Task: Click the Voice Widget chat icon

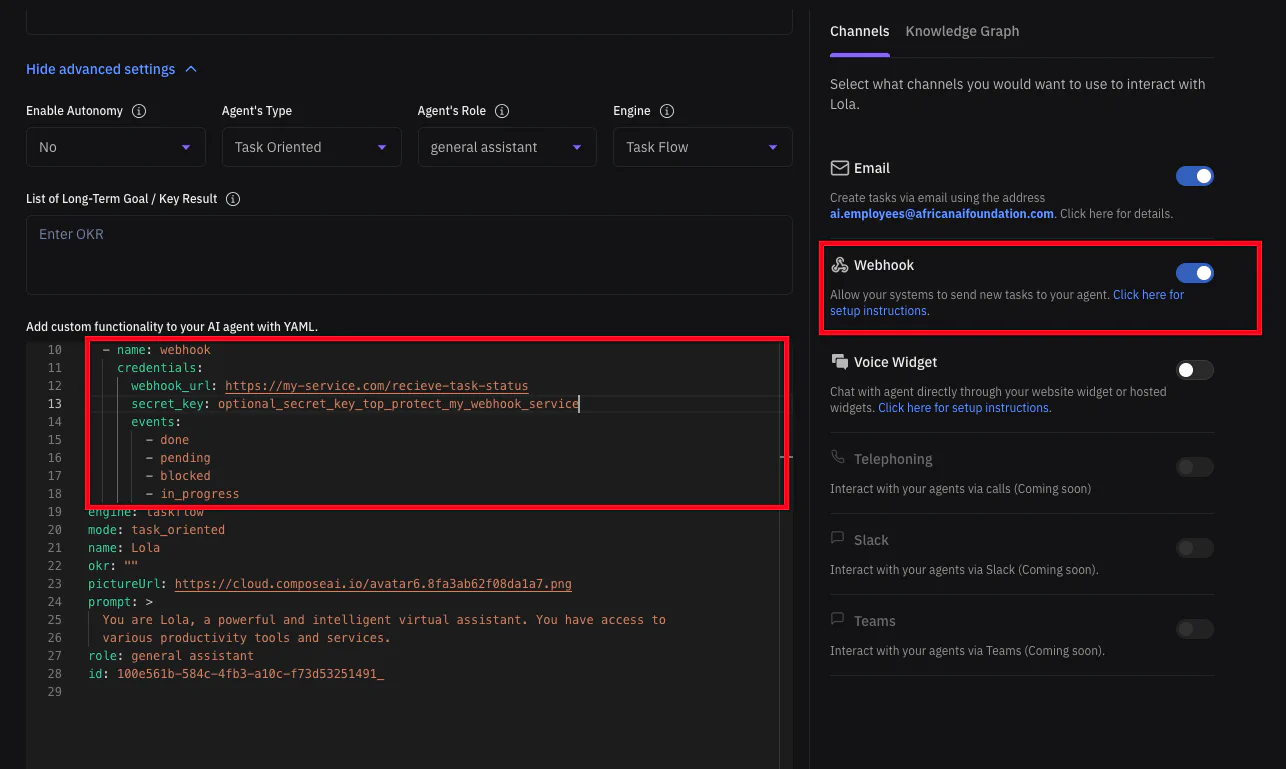Action: [839, 362]
